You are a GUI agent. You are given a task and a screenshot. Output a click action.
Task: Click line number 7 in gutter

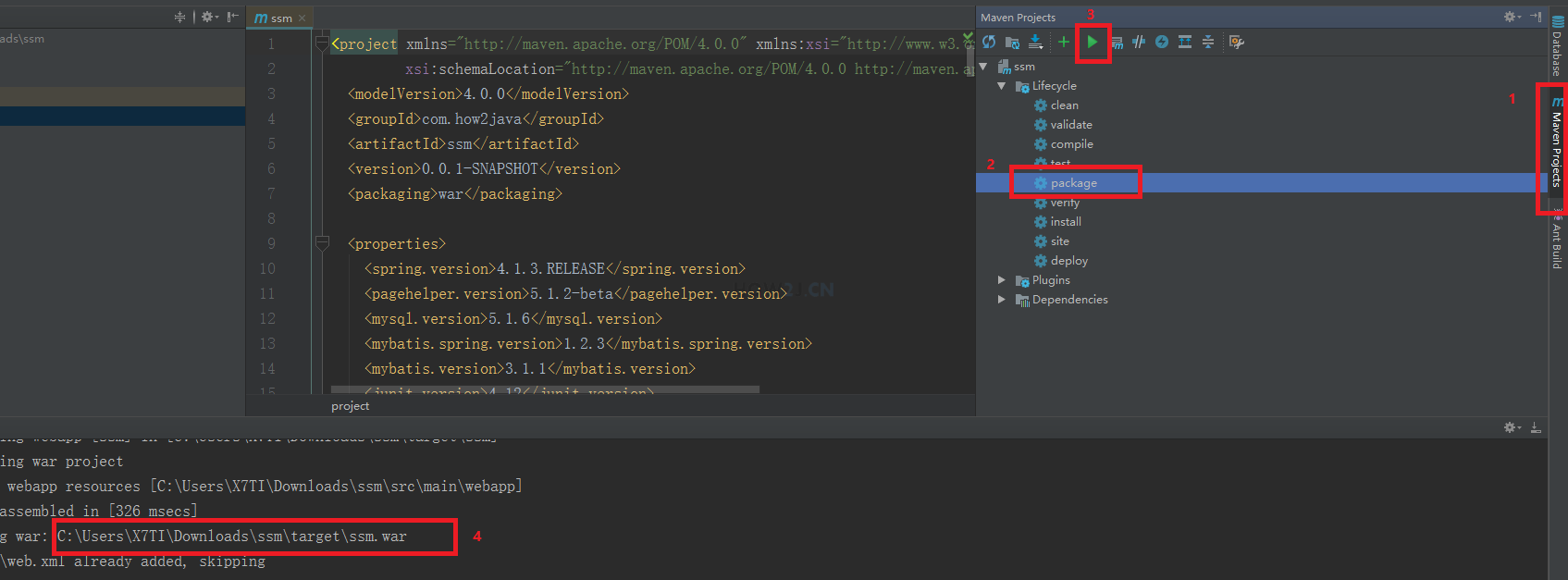pos(271,193)
